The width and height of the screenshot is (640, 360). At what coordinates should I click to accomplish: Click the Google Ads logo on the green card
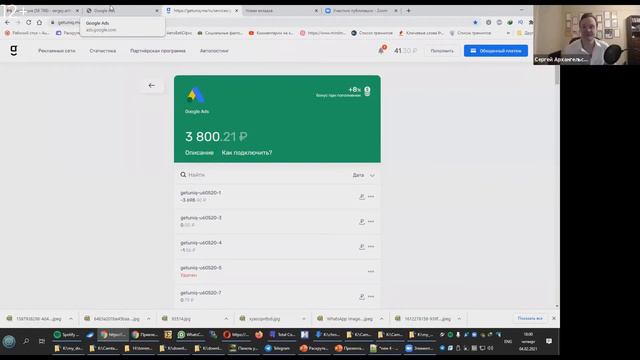(x=196, y=95)
